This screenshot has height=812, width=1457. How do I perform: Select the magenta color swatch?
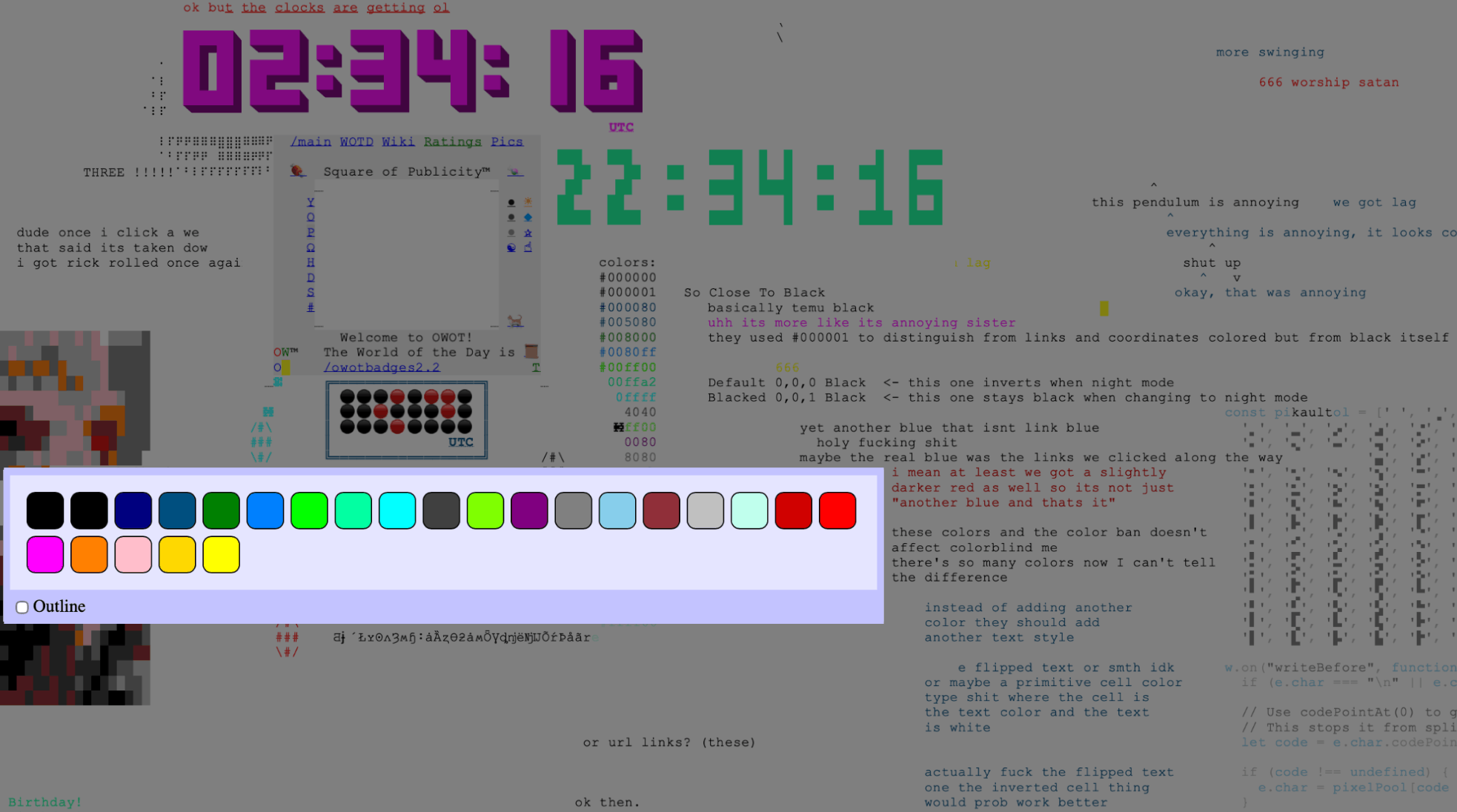coord(45,555)
